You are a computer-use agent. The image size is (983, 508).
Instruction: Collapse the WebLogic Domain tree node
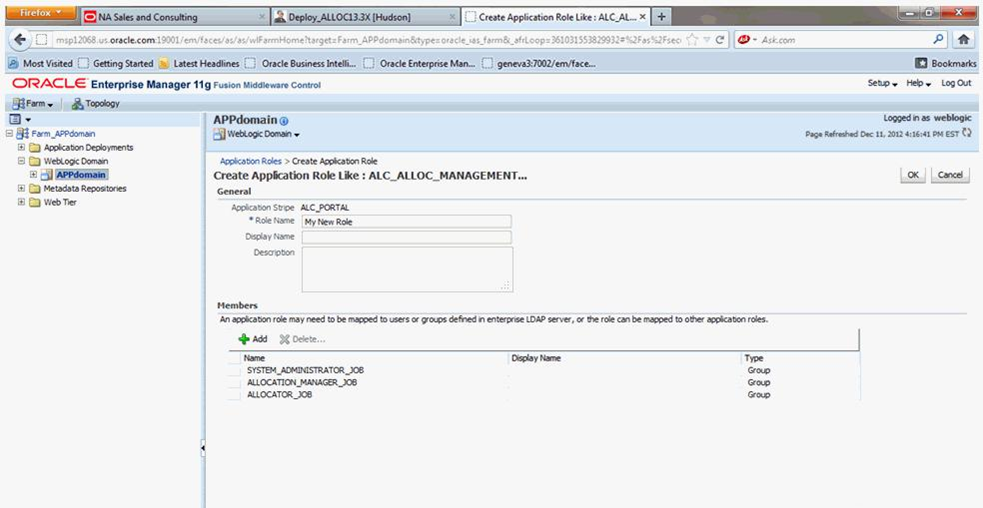21,161
